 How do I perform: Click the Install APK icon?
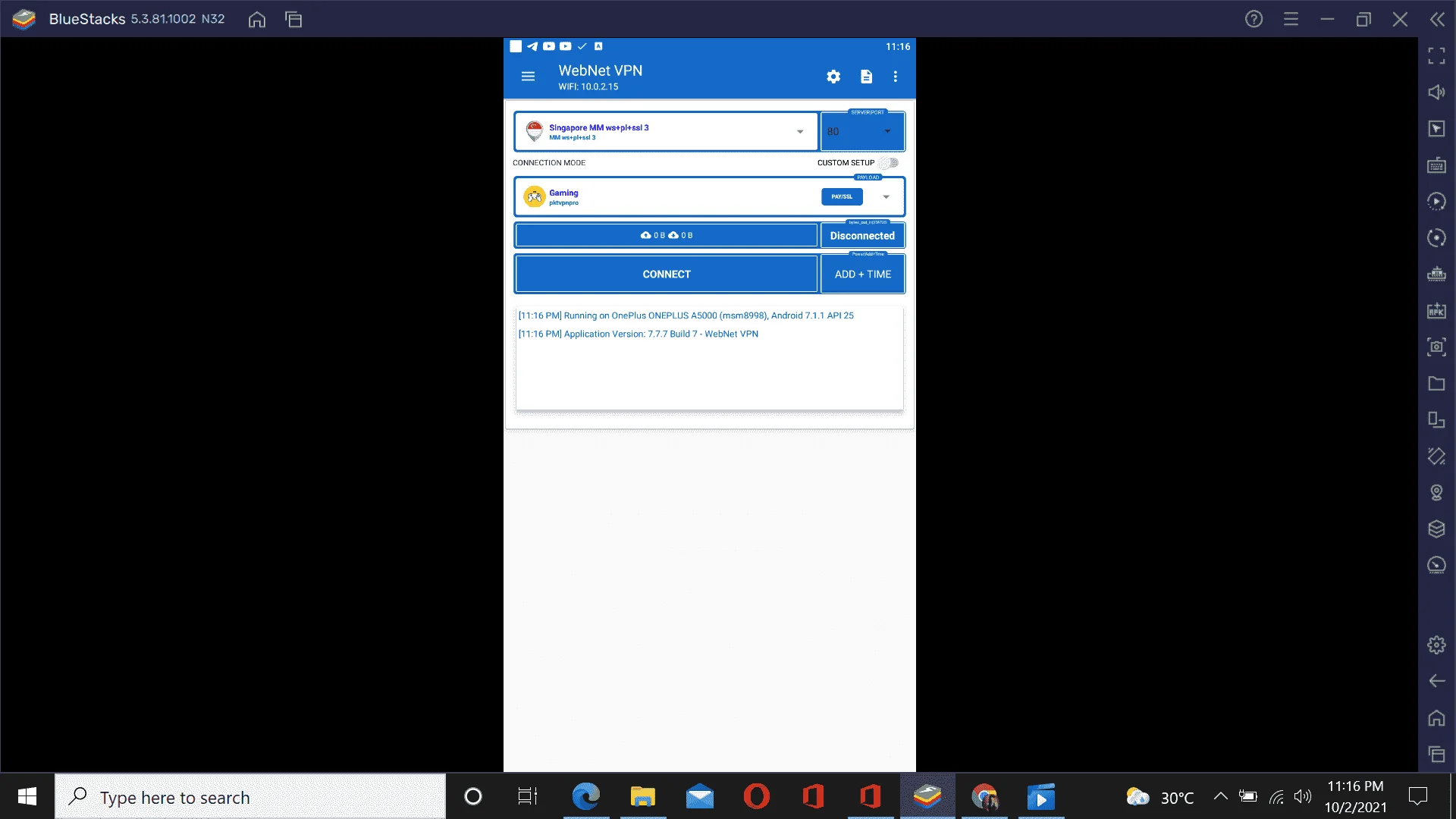[1436, 311]
